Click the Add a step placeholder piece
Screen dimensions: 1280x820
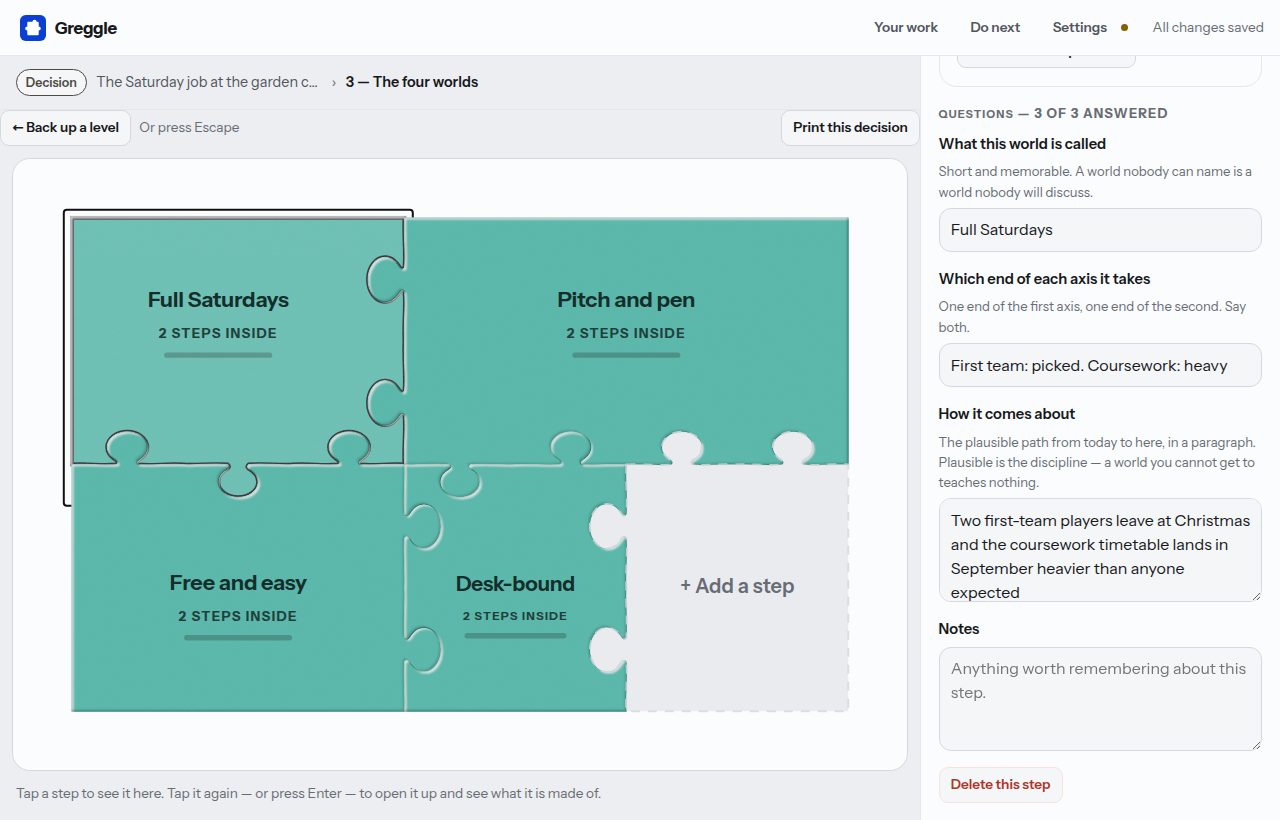pyautogui.click(x=737, y=587)
